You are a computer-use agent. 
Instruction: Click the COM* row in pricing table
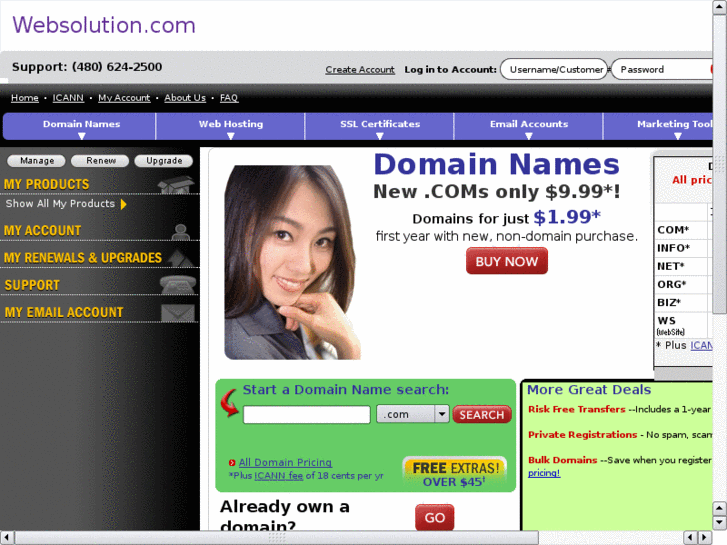click(x=682, y=230)
